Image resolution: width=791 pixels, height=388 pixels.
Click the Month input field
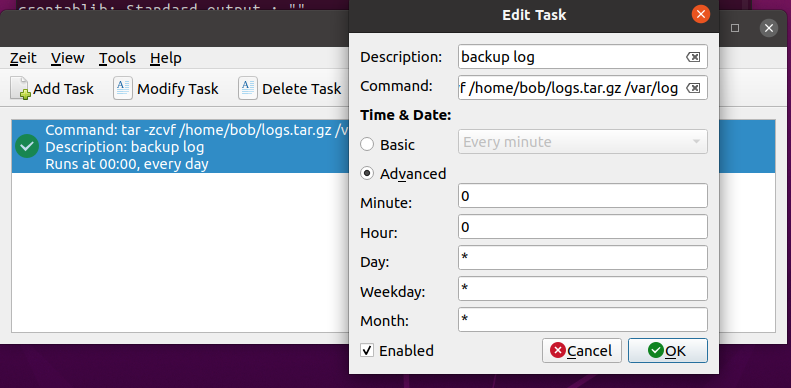[x=583, y=320]
